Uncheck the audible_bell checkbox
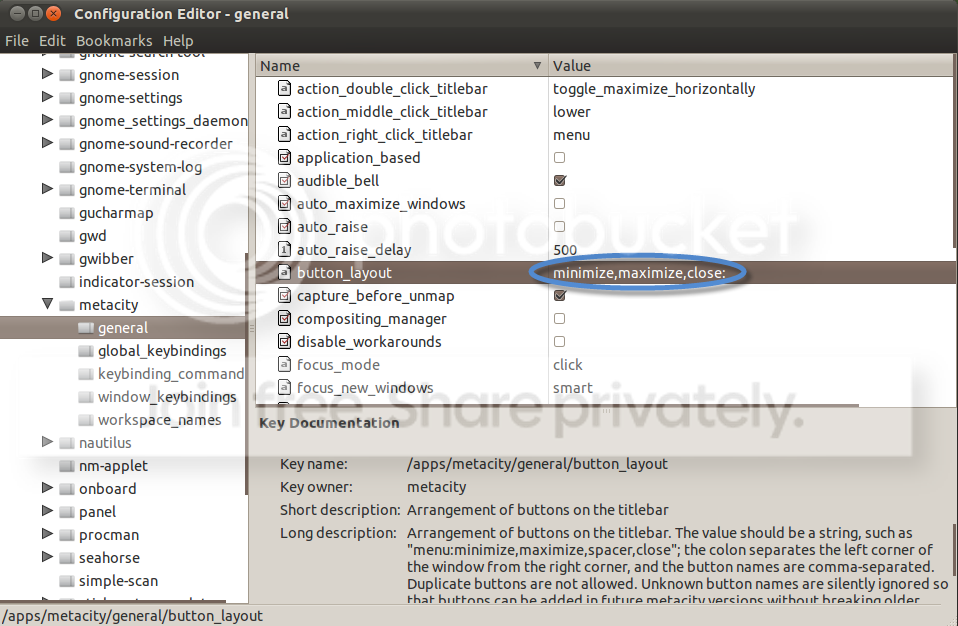This screenshot has height=626, width=958. pyautogui.click(x=560, y=181)
